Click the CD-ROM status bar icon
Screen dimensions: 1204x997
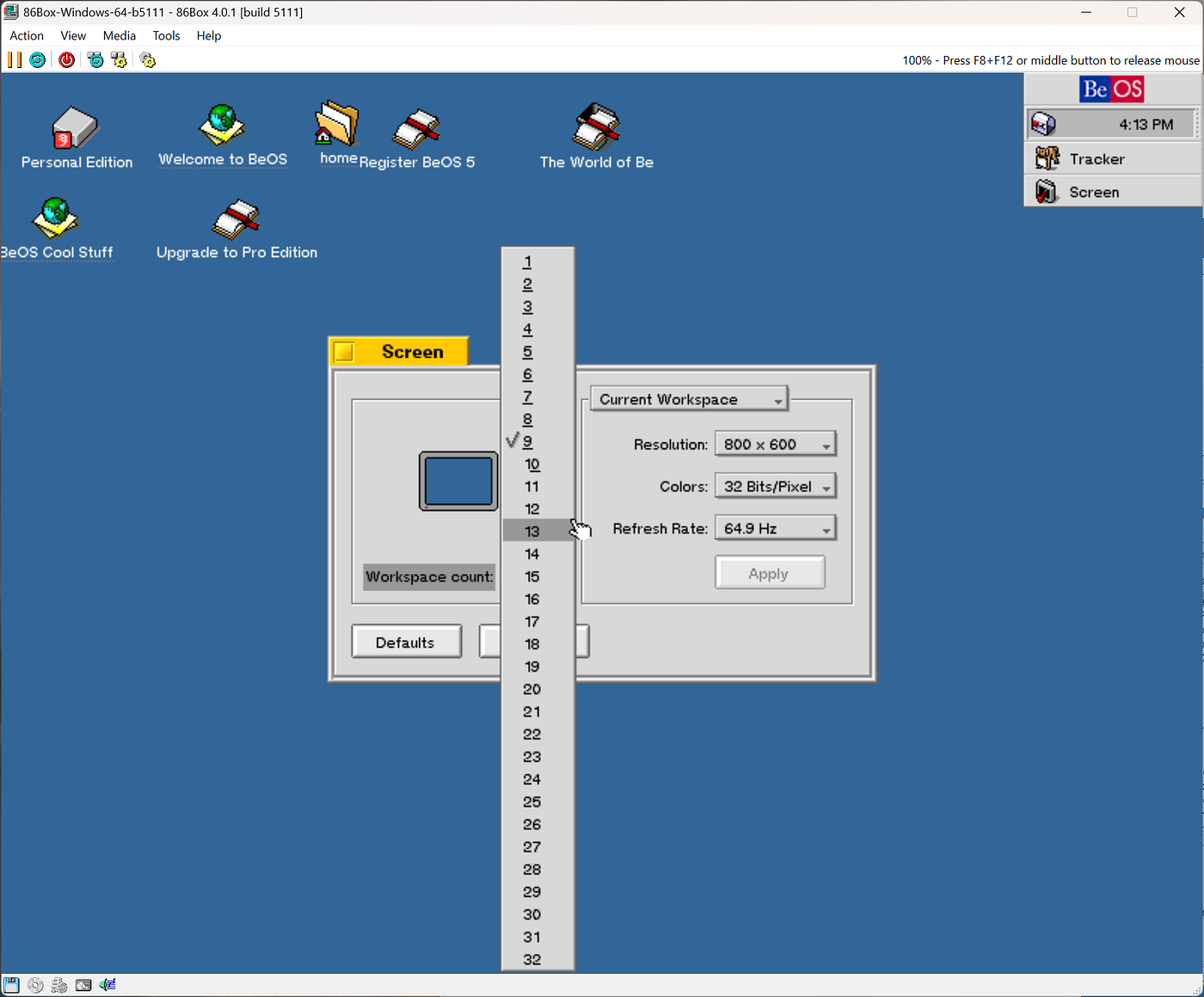(35, 984)
